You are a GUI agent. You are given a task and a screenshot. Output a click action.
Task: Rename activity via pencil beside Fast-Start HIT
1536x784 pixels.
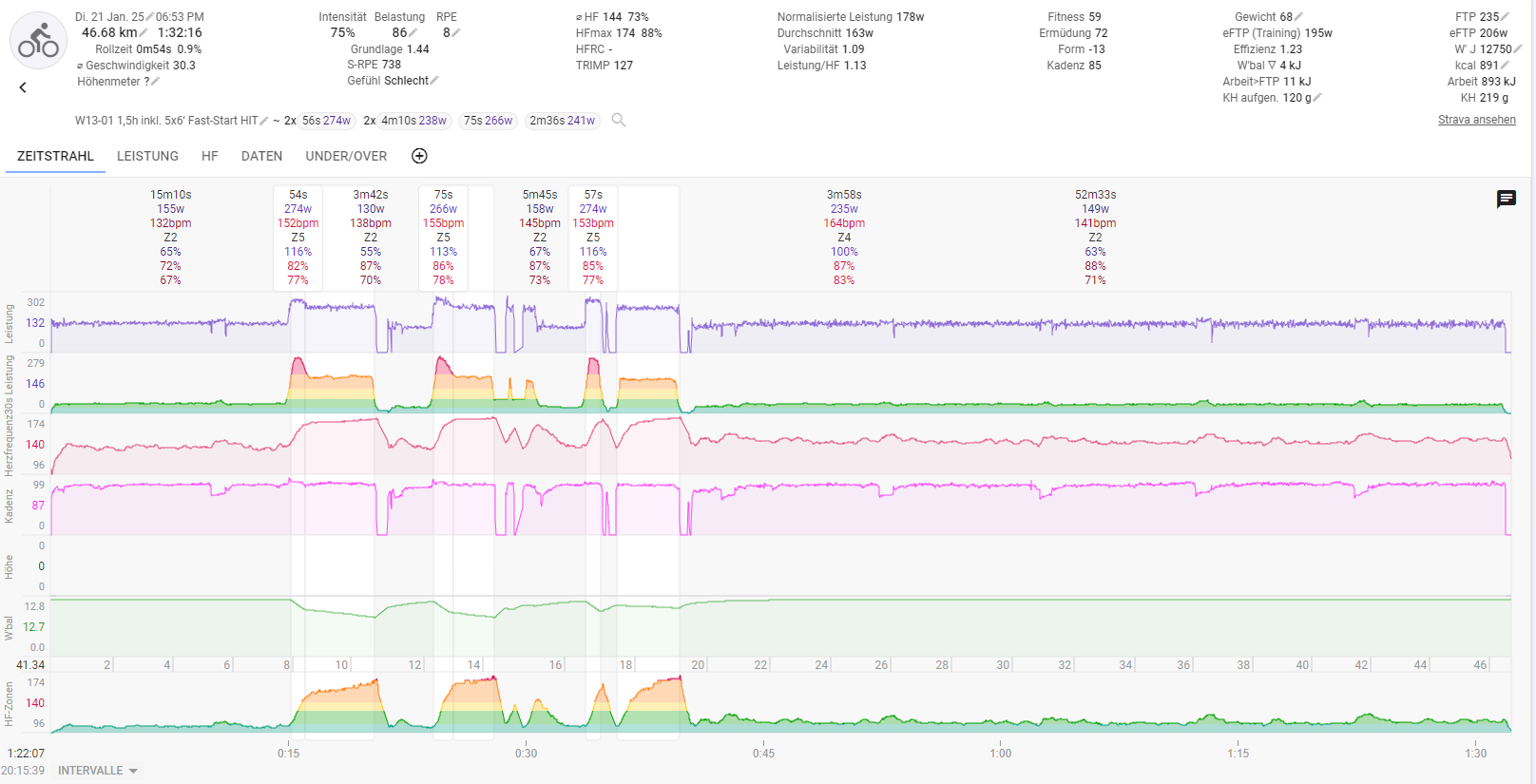[x=264, y=121]
